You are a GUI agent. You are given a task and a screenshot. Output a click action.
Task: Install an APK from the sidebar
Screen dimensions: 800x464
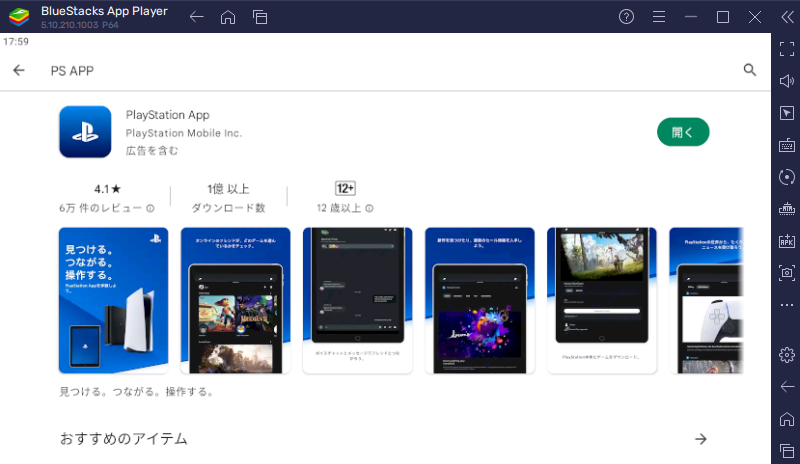point(787,240)
